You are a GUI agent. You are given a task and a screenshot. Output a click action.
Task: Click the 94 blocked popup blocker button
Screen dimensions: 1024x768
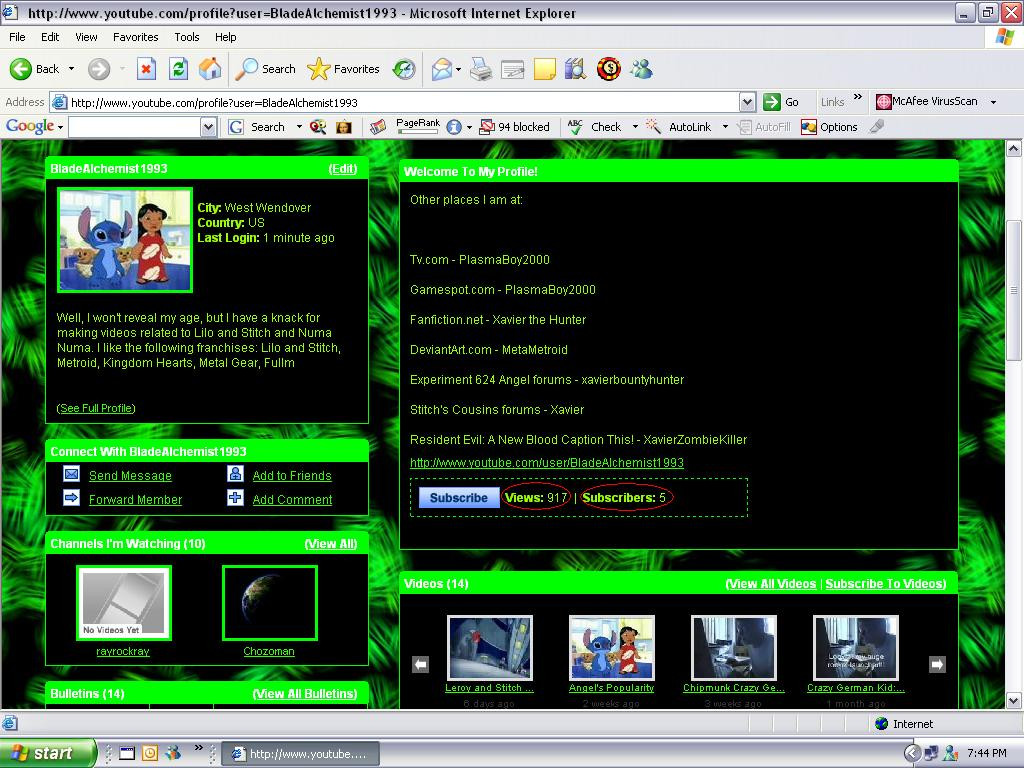(515, 127)
